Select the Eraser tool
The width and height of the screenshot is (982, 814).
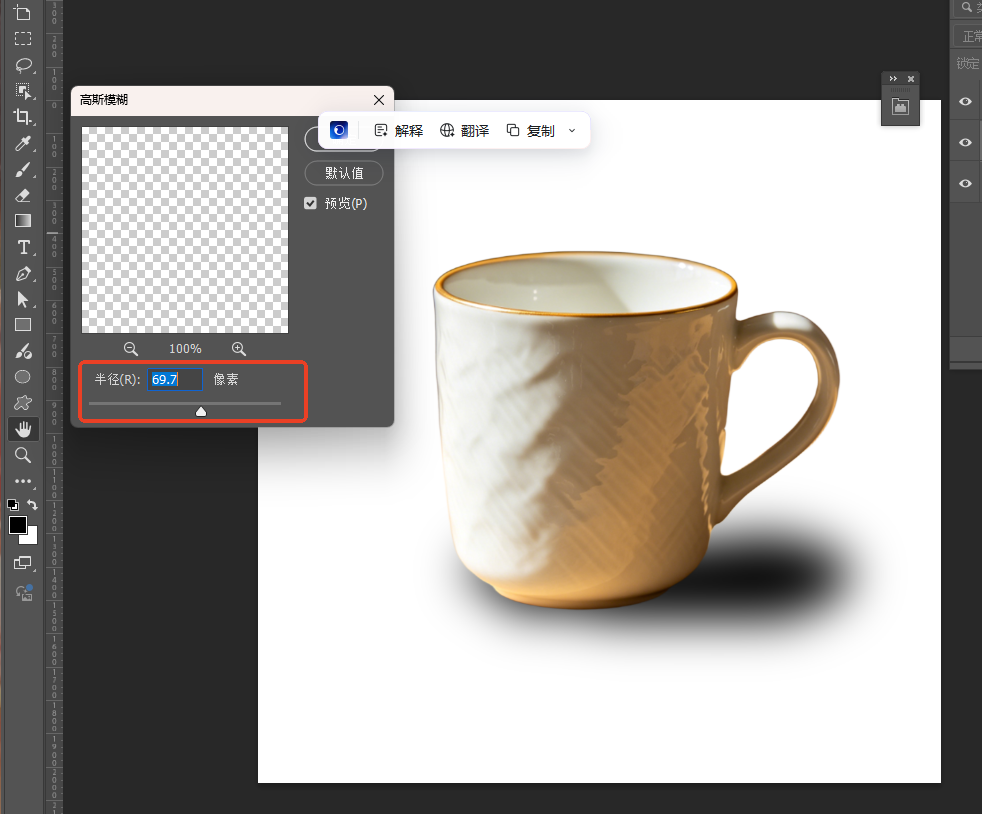pos(23,195)
